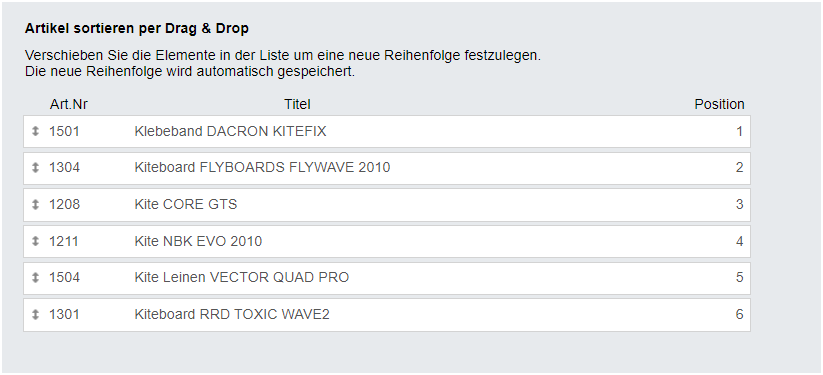Screen dimensions: 823x375
Task: Click the drag handle icon for article 1301
Action: (35, 314)
